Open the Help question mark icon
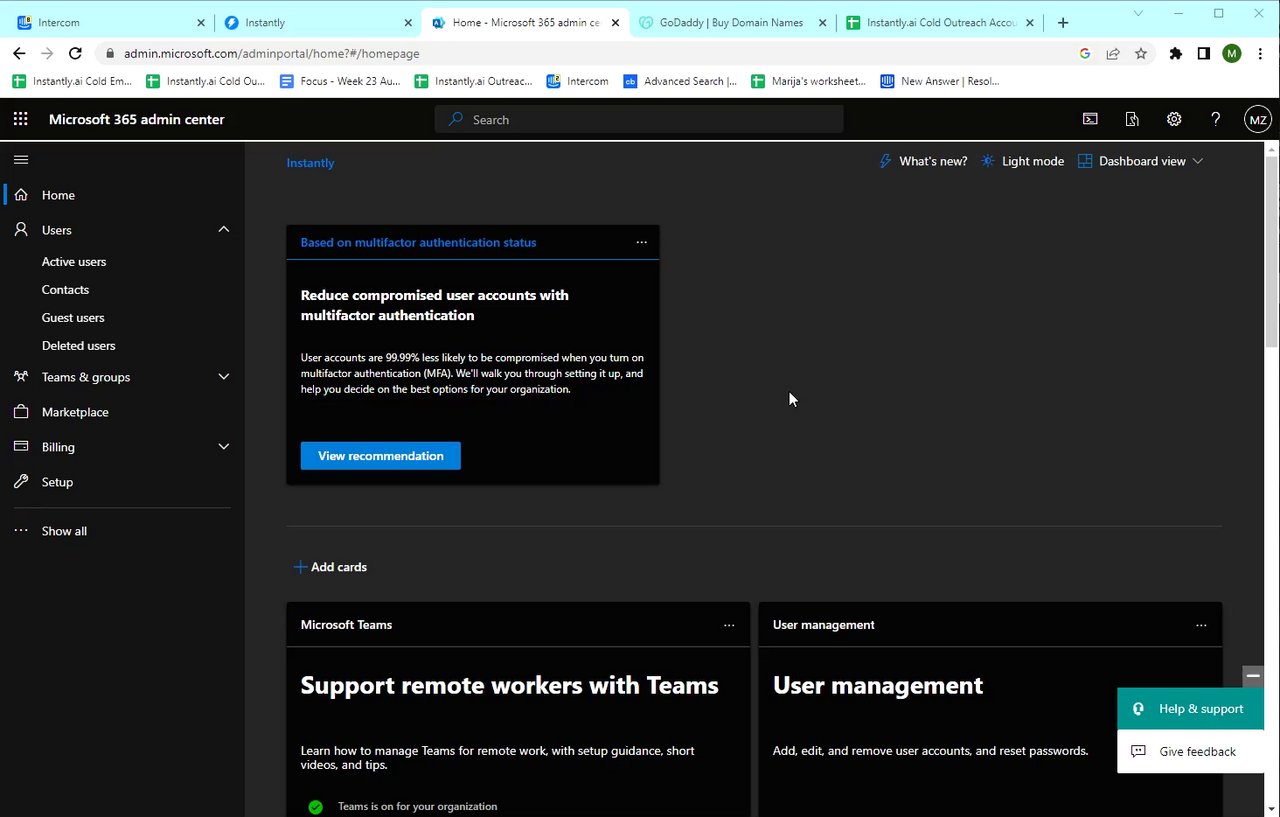The width and height of the screenshot is (1280, 817). [1216, 119]
